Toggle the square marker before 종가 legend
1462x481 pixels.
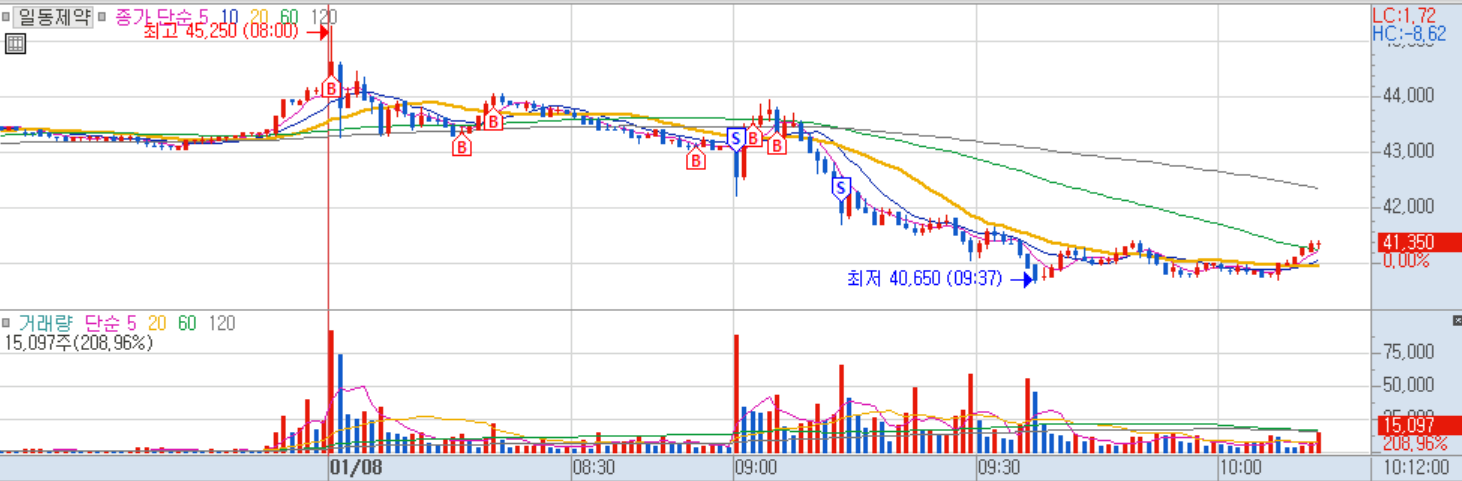104,16
